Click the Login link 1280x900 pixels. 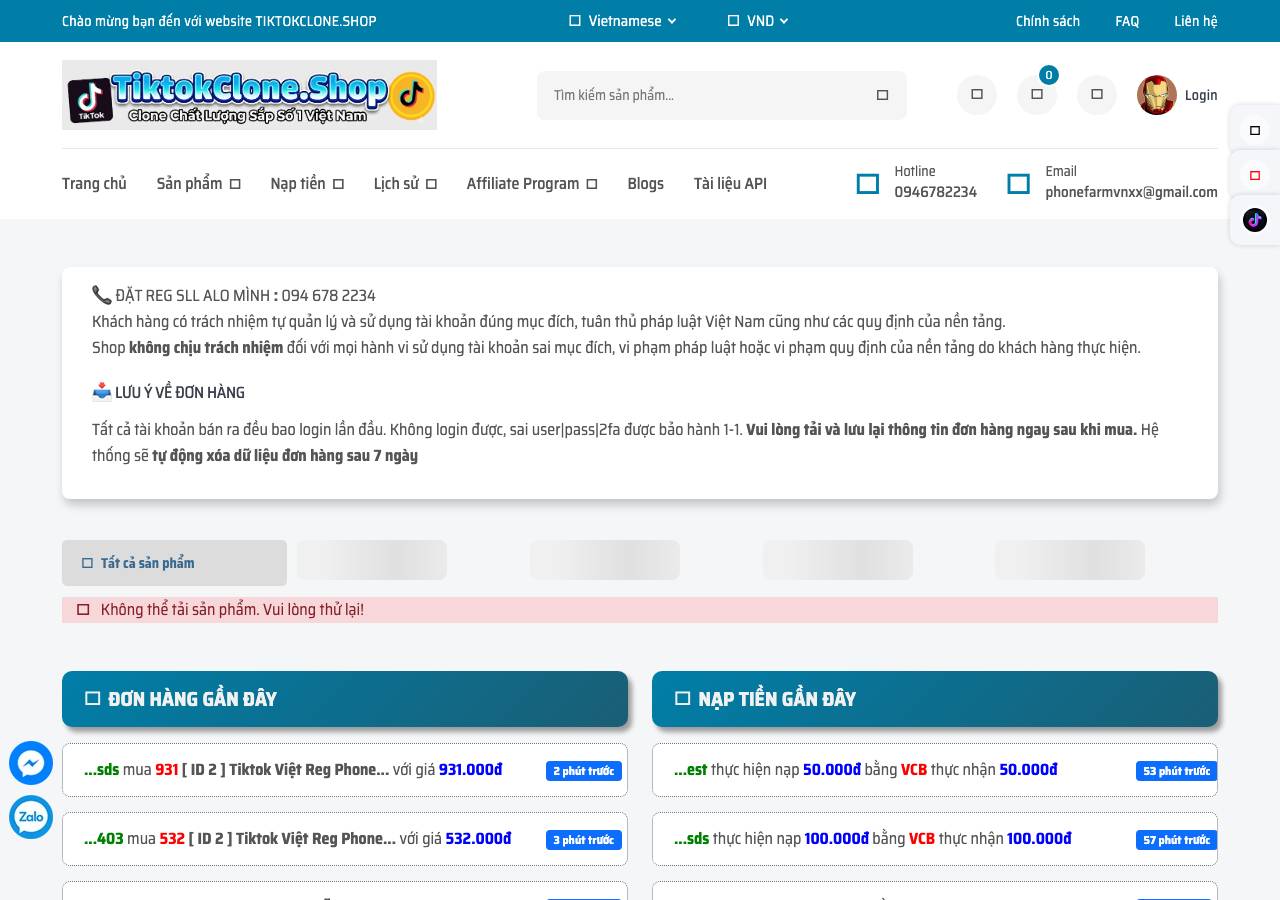[x=1201, y=96]
